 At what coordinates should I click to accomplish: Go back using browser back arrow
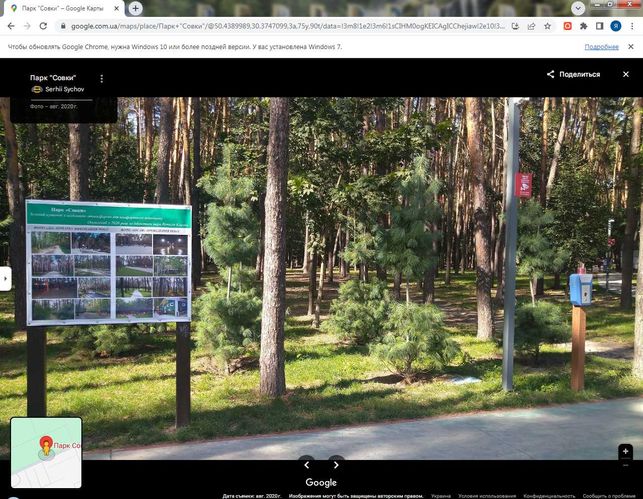pyautogui.click(x=11, y=26)
